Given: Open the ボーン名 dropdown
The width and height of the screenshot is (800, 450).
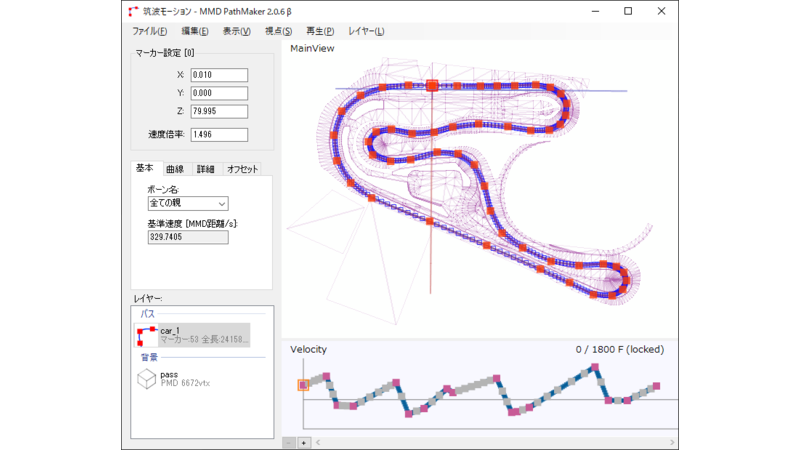Looking at the screenshot, I should pyautogui.click(x=188, y=203).
